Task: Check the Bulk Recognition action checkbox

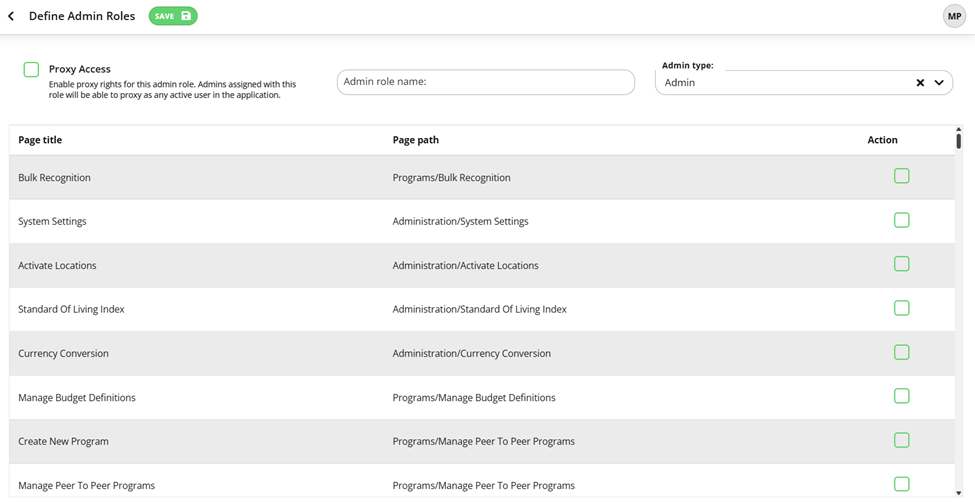Action: (902, 176)
